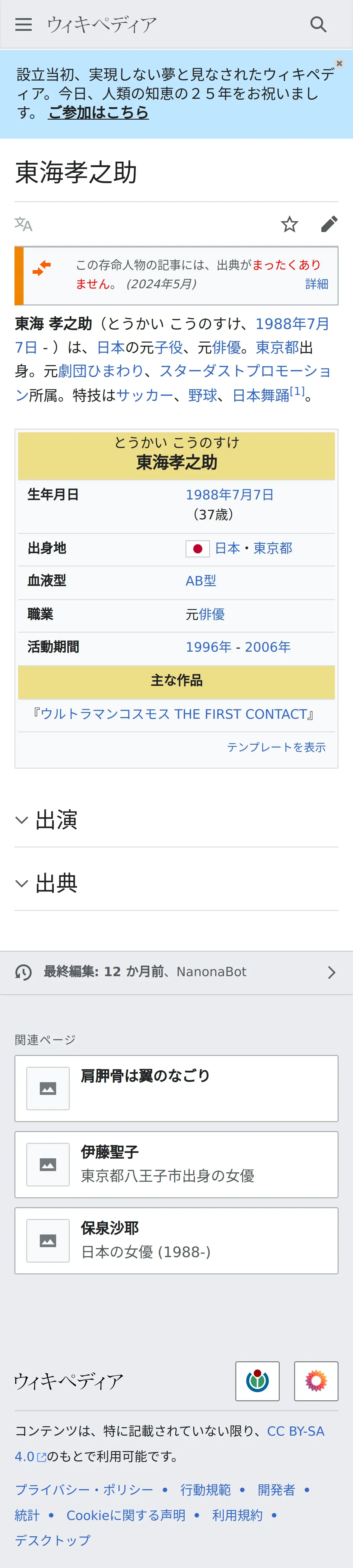Click the Japan flag image
The height and width of the screenshot is (1568, 353).
[x=197, y=548]
